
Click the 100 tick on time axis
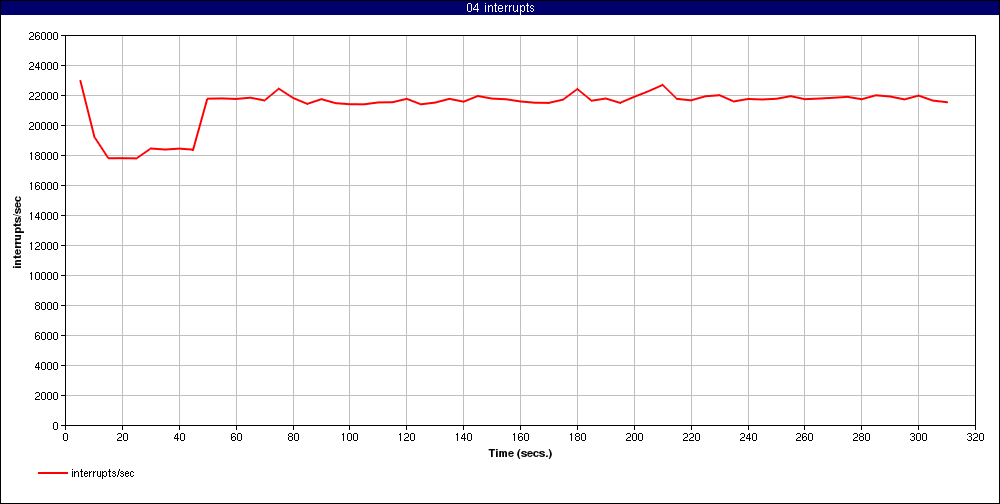[349, 438]
